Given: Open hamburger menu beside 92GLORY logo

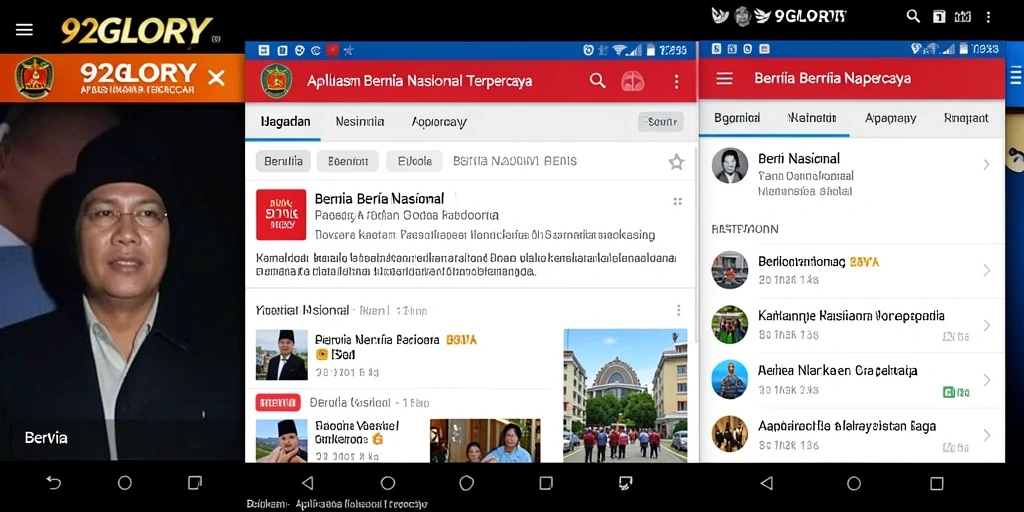Looking at the screenshot, I should pos(24,29).
